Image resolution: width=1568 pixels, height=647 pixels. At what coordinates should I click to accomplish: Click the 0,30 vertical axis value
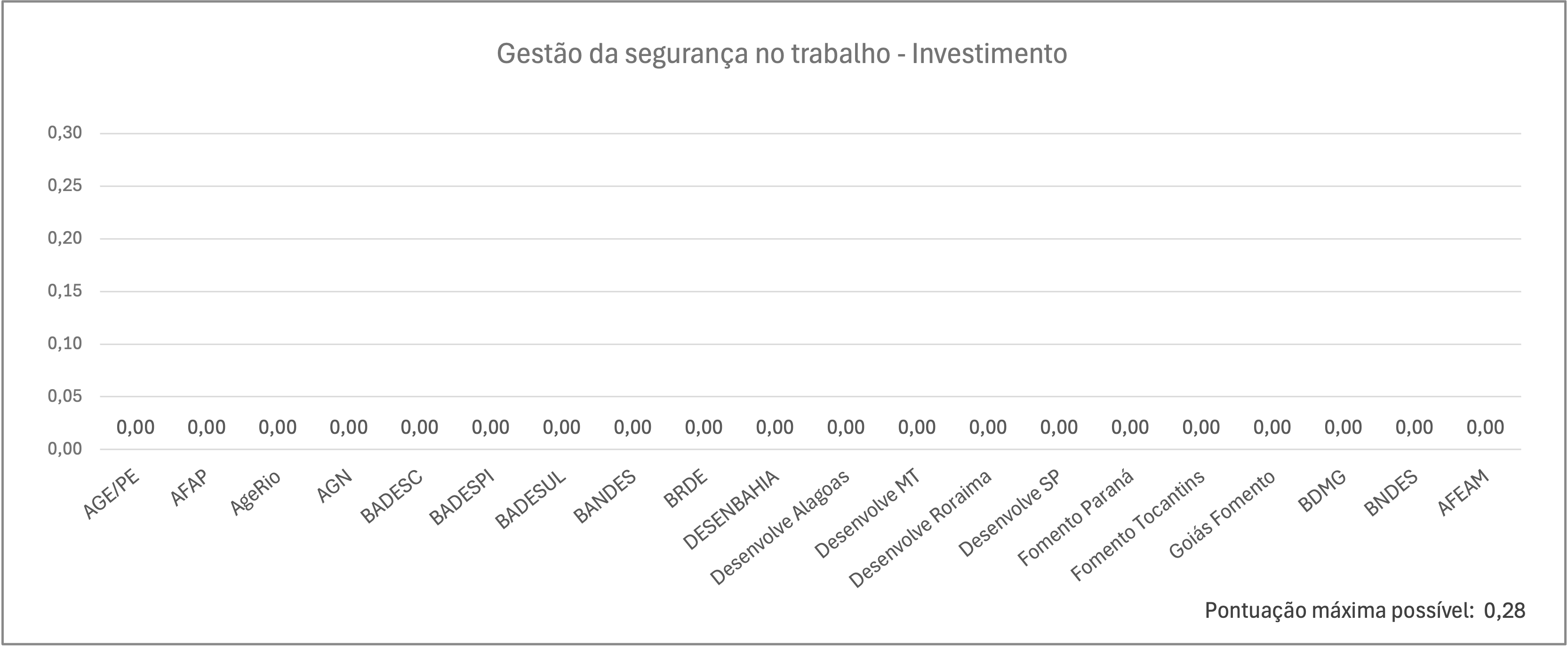[64, 133]
